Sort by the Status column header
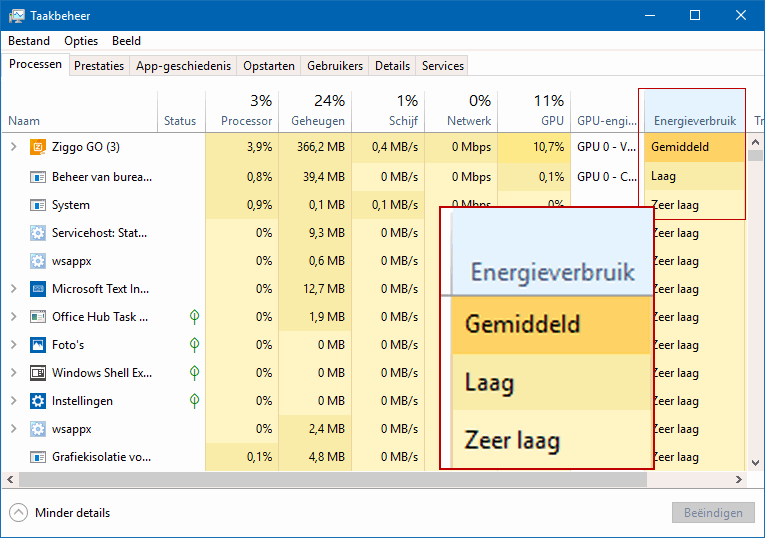The image size is (765, 538). [181, 112]
